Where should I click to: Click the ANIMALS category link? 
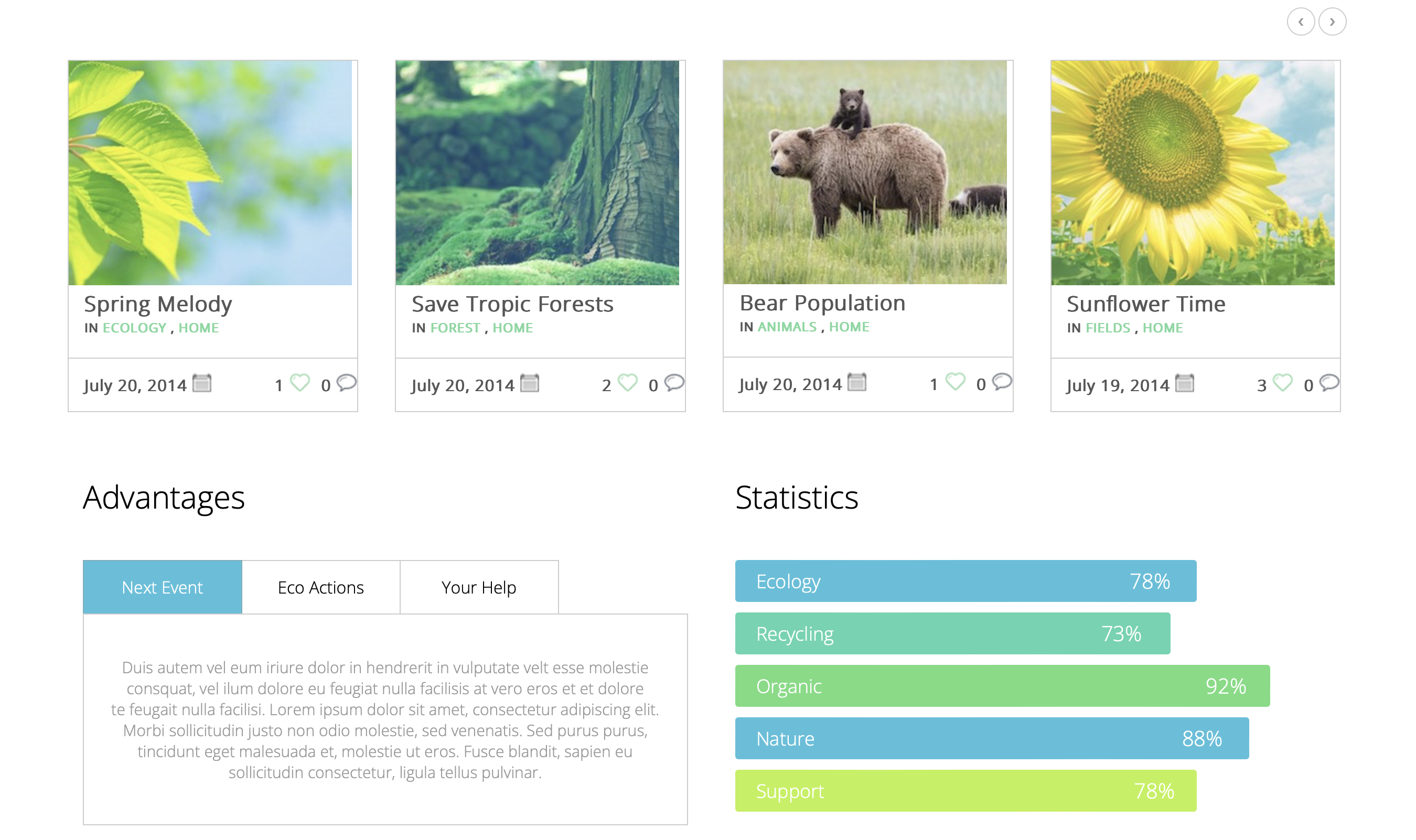coord(787,327)
